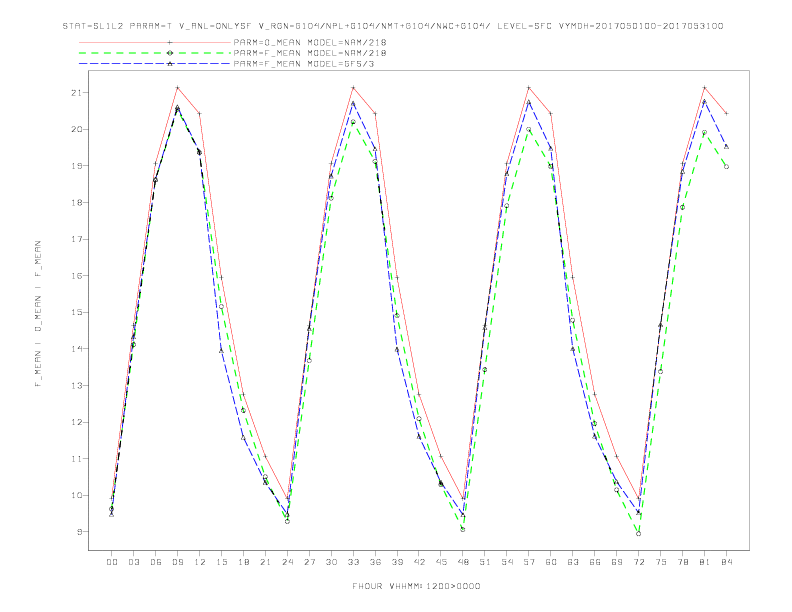Select green legend entry PARM=F_MEAN MODEL=NAM/218

tap(310, 53)
